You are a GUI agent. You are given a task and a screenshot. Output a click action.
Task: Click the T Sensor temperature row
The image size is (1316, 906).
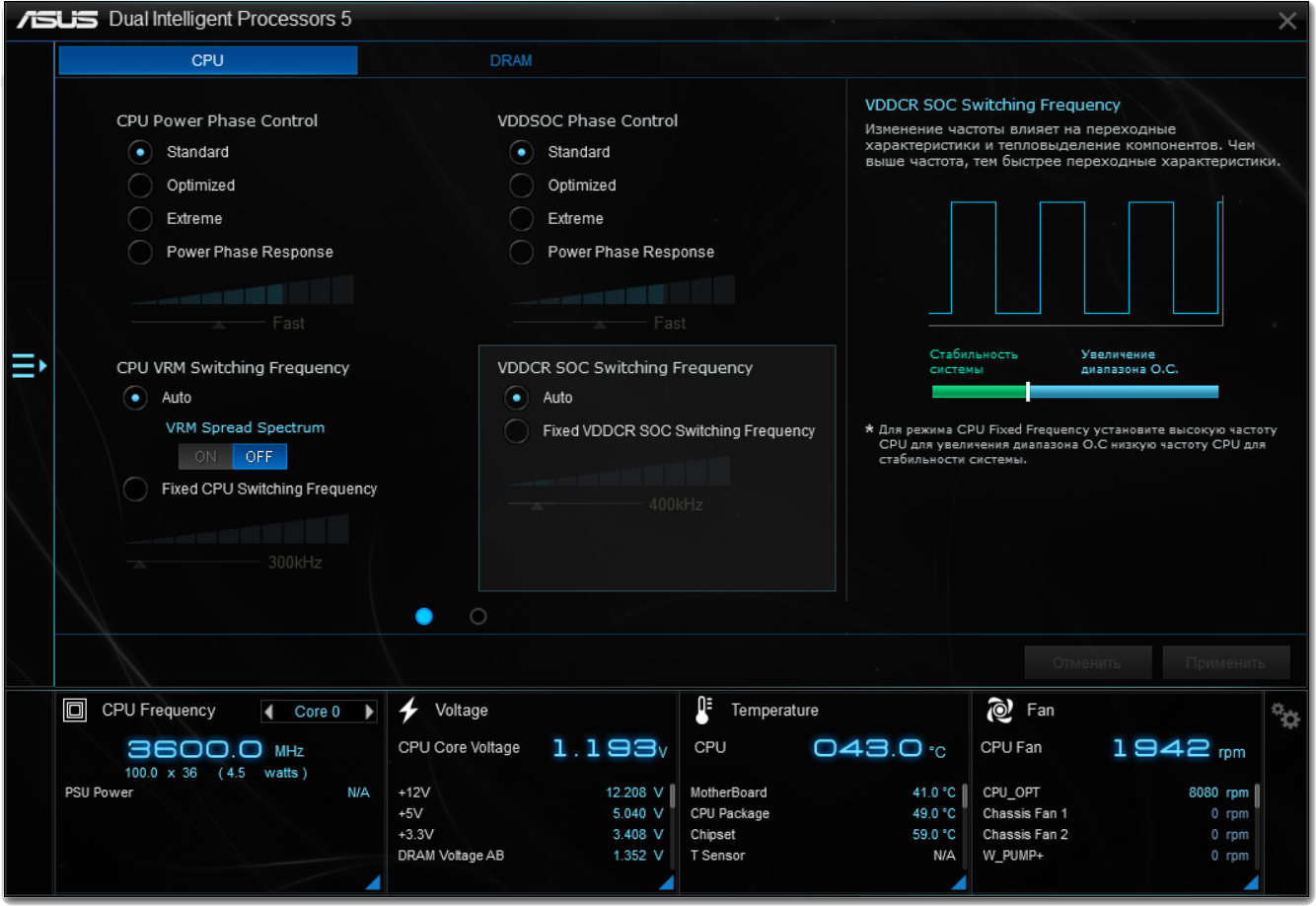click(823, 856)
